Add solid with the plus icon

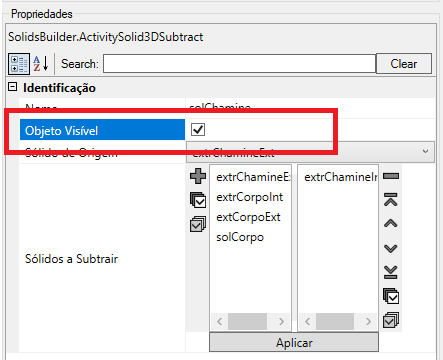click(198, 176)
